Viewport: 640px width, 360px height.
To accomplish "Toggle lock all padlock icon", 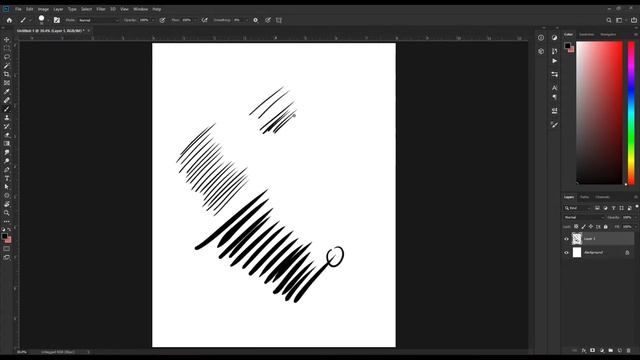I will pos(605,227).
